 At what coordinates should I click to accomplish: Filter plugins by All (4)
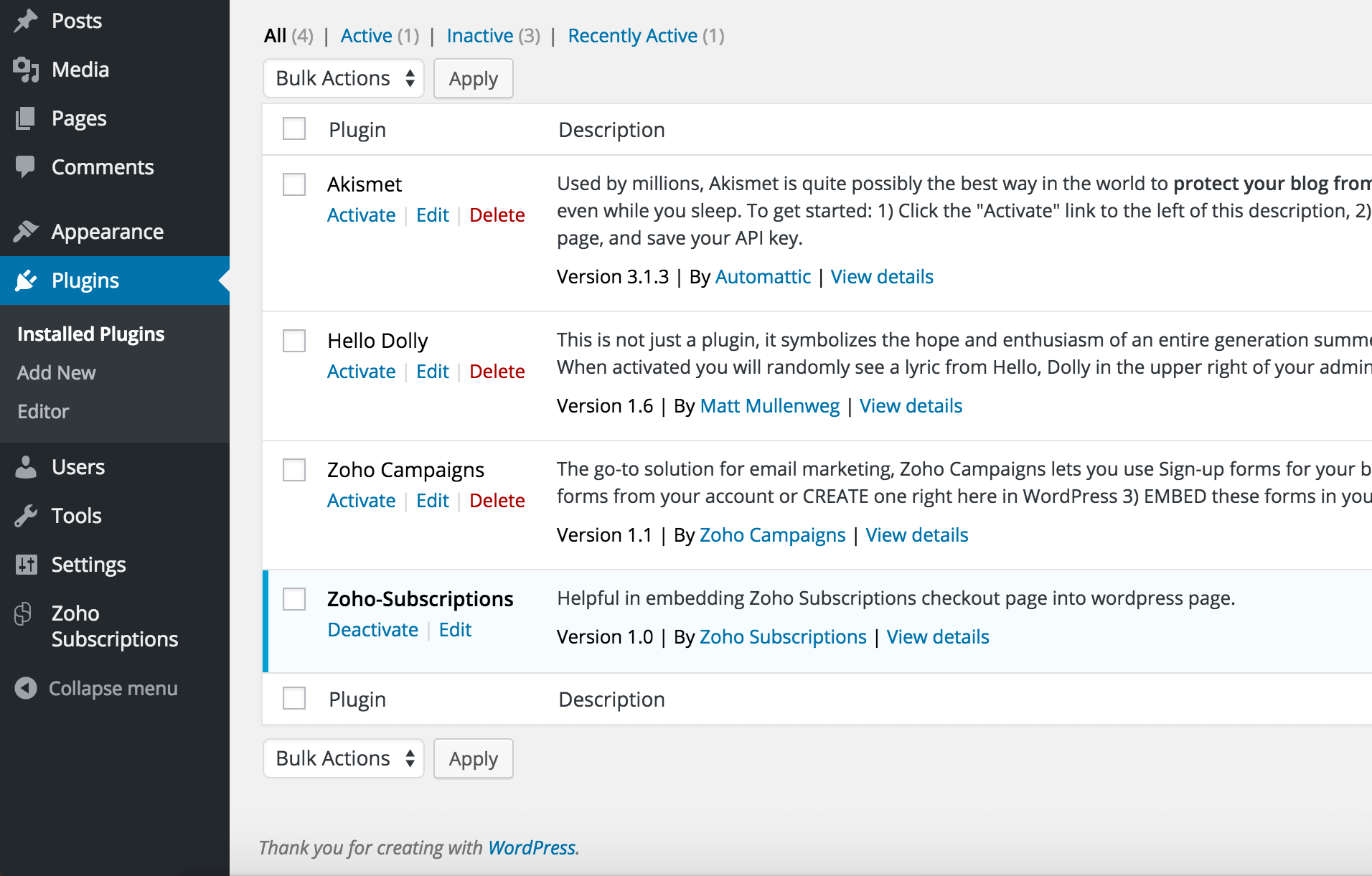click(x=288, y=36)
